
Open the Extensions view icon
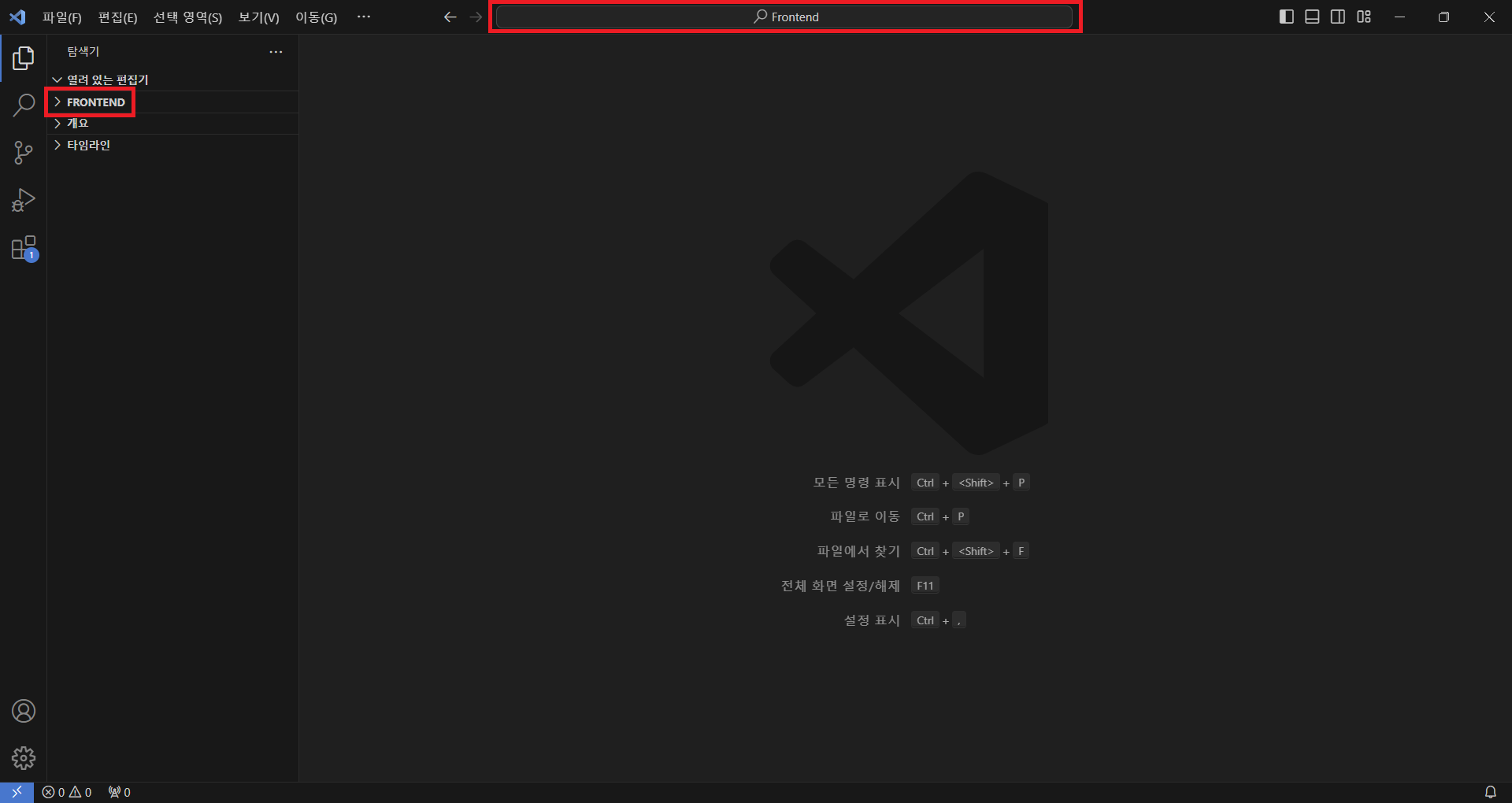pos(24,248)
